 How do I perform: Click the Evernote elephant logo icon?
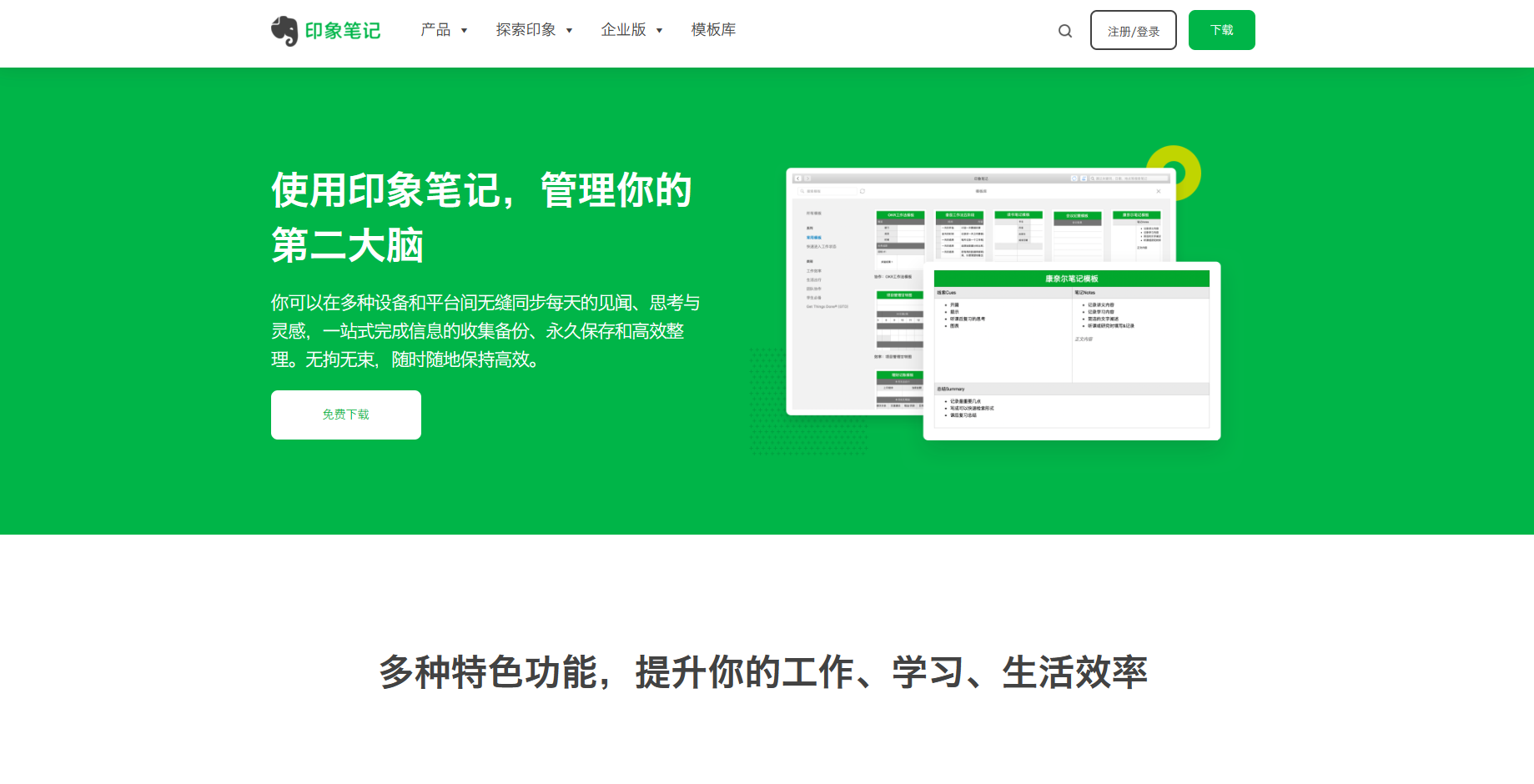click(284, 31)
